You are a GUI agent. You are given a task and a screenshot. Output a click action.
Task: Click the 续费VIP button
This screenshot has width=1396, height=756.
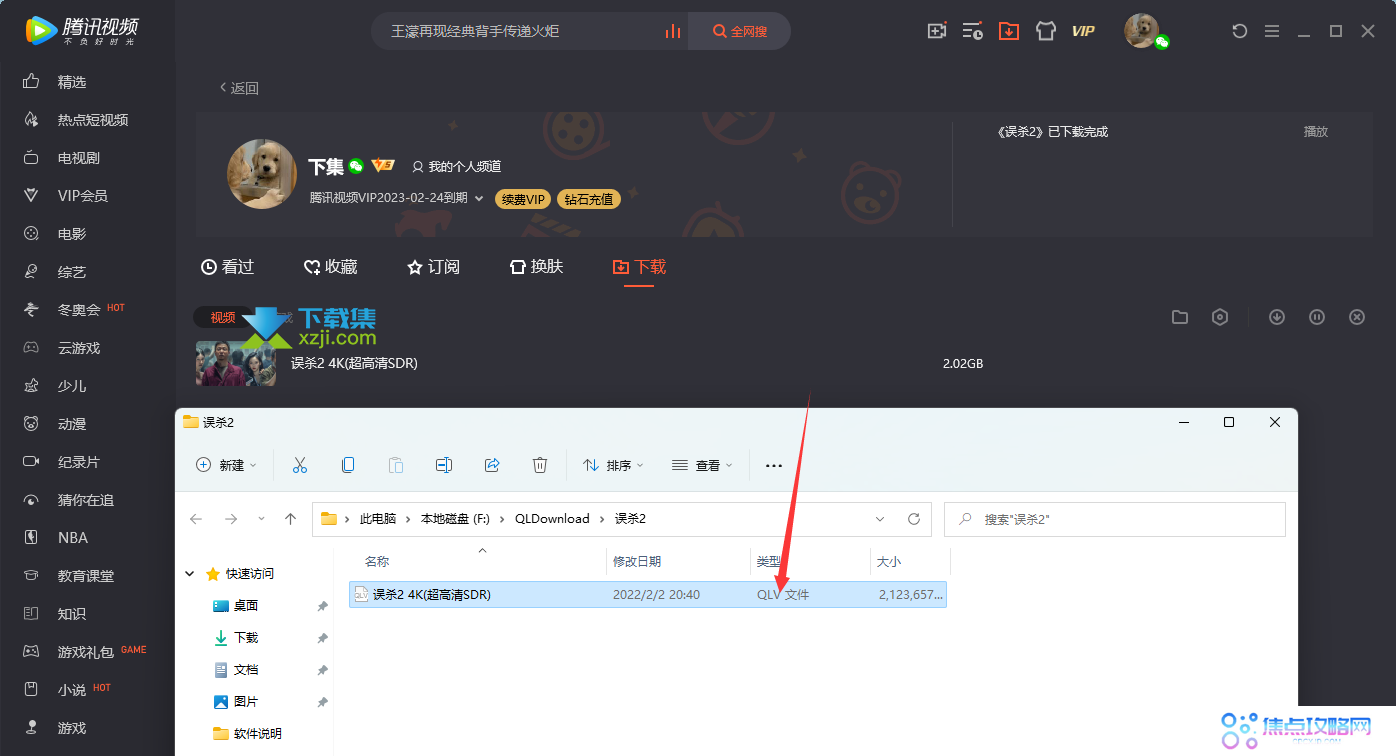[x=523, y=199]
